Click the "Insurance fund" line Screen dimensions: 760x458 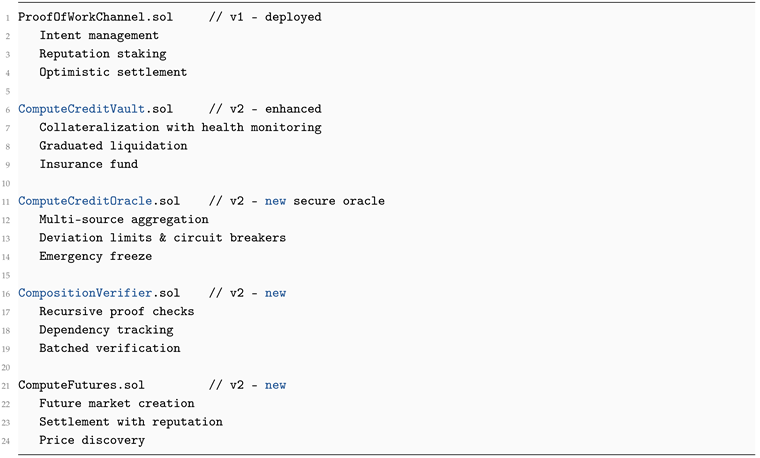click(x=88, y=164)
